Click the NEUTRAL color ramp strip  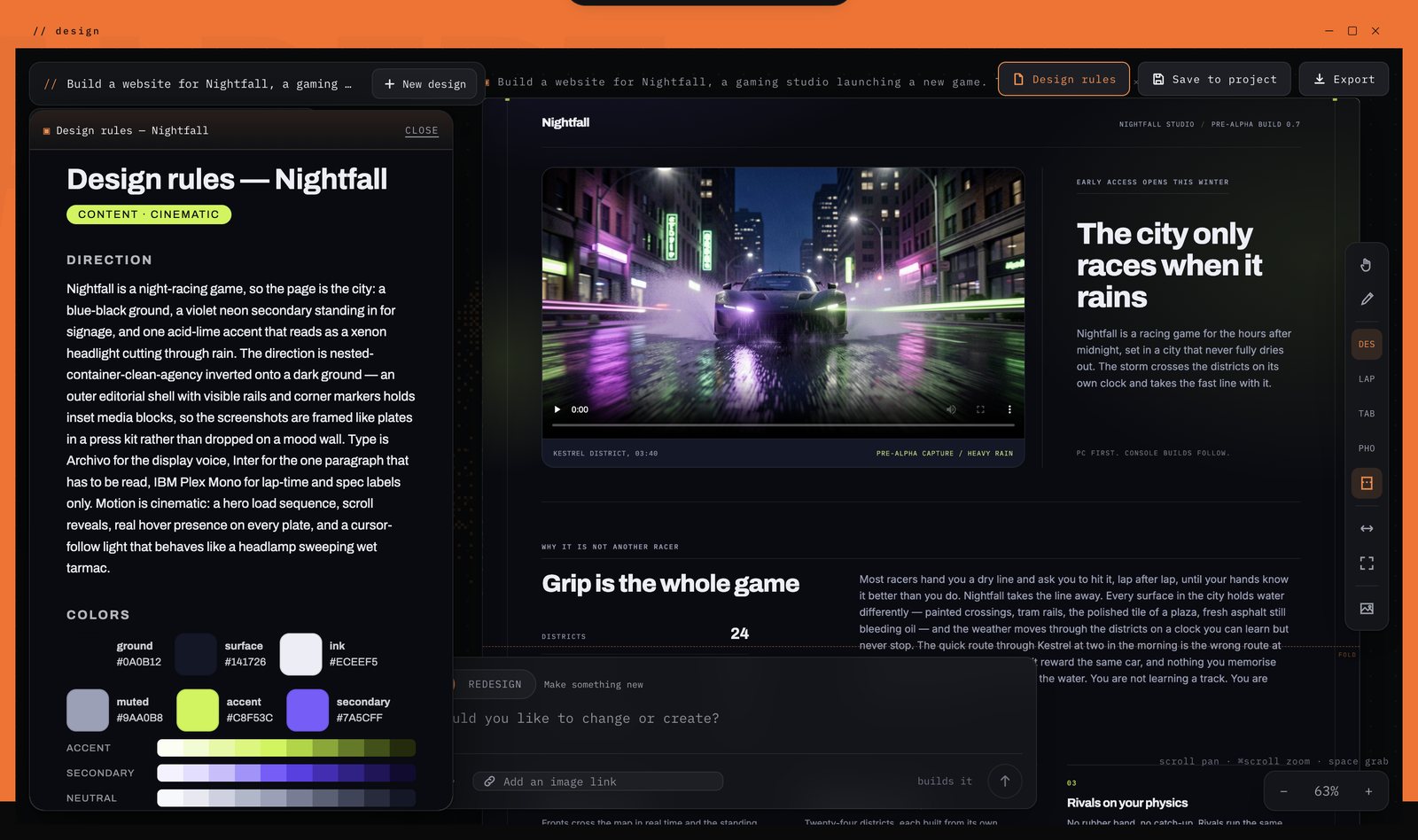[286, 797]
